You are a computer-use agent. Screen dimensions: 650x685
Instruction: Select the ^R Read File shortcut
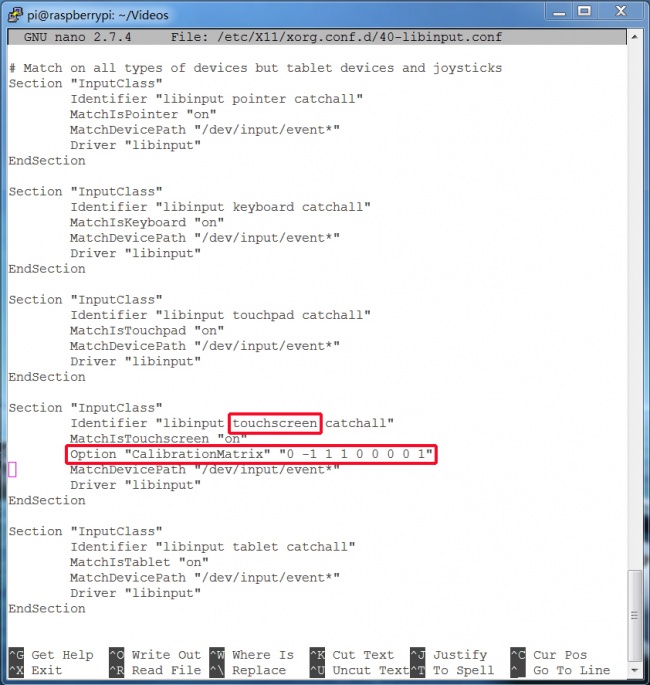point(155,670)
